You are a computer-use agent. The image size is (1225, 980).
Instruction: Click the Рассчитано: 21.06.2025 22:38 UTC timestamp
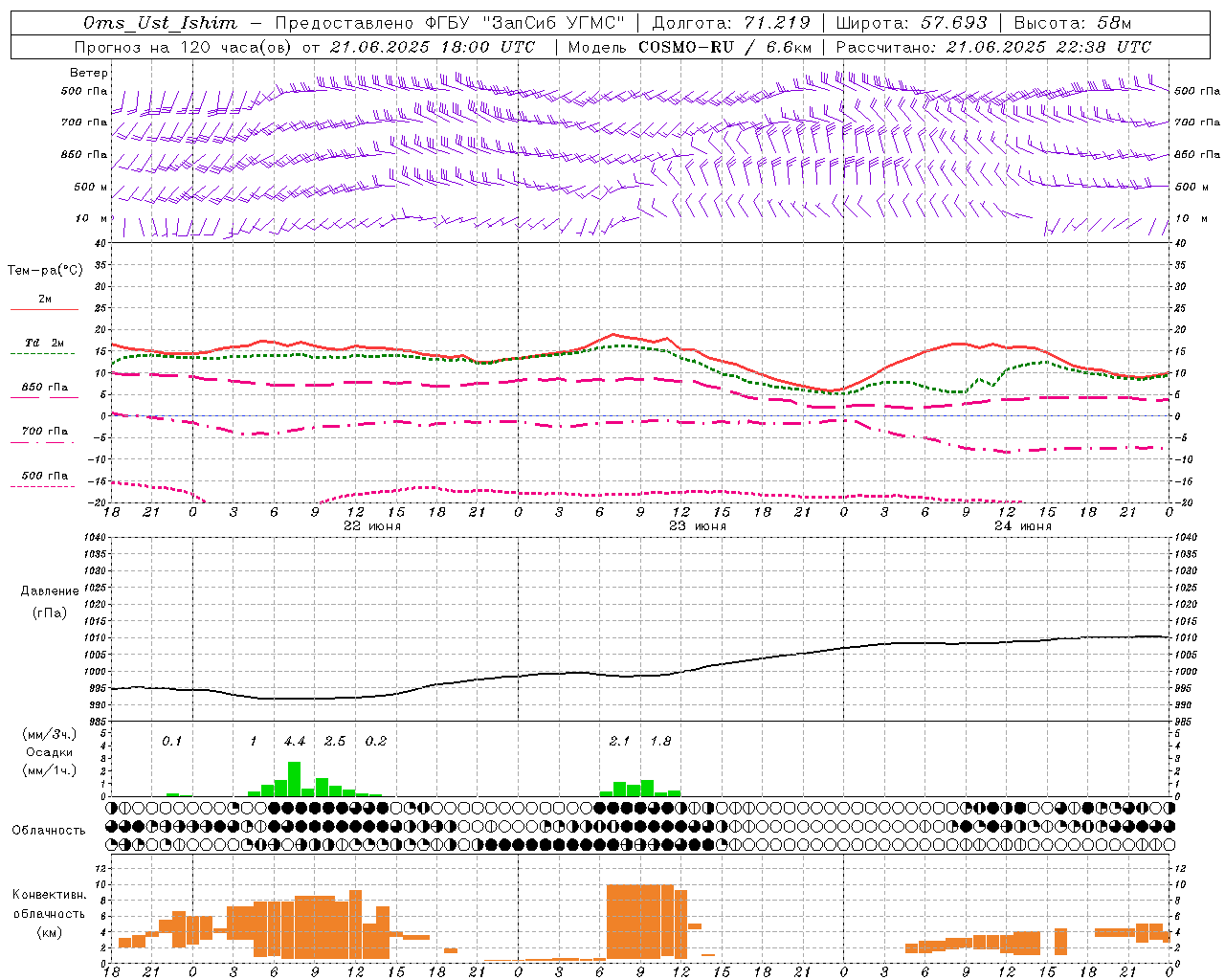click(993, 47)
